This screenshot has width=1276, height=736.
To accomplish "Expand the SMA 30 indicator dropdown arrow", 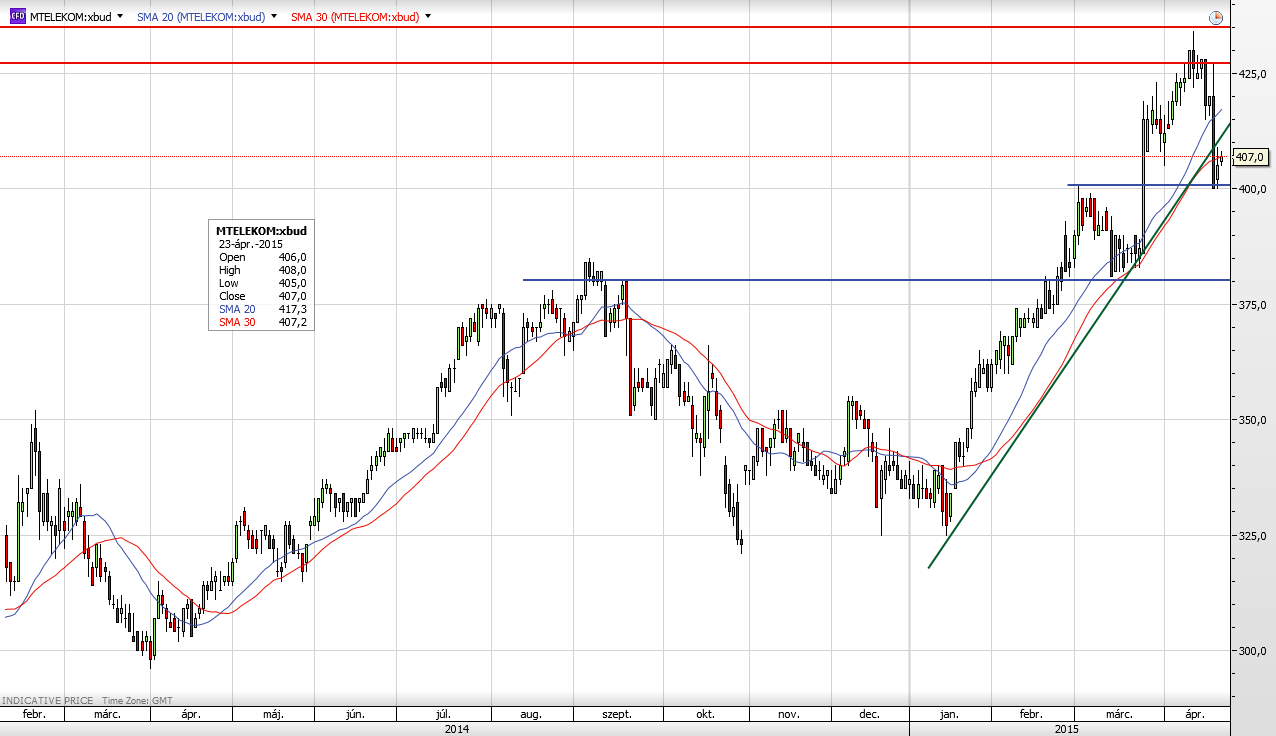I will coord(428,17).
